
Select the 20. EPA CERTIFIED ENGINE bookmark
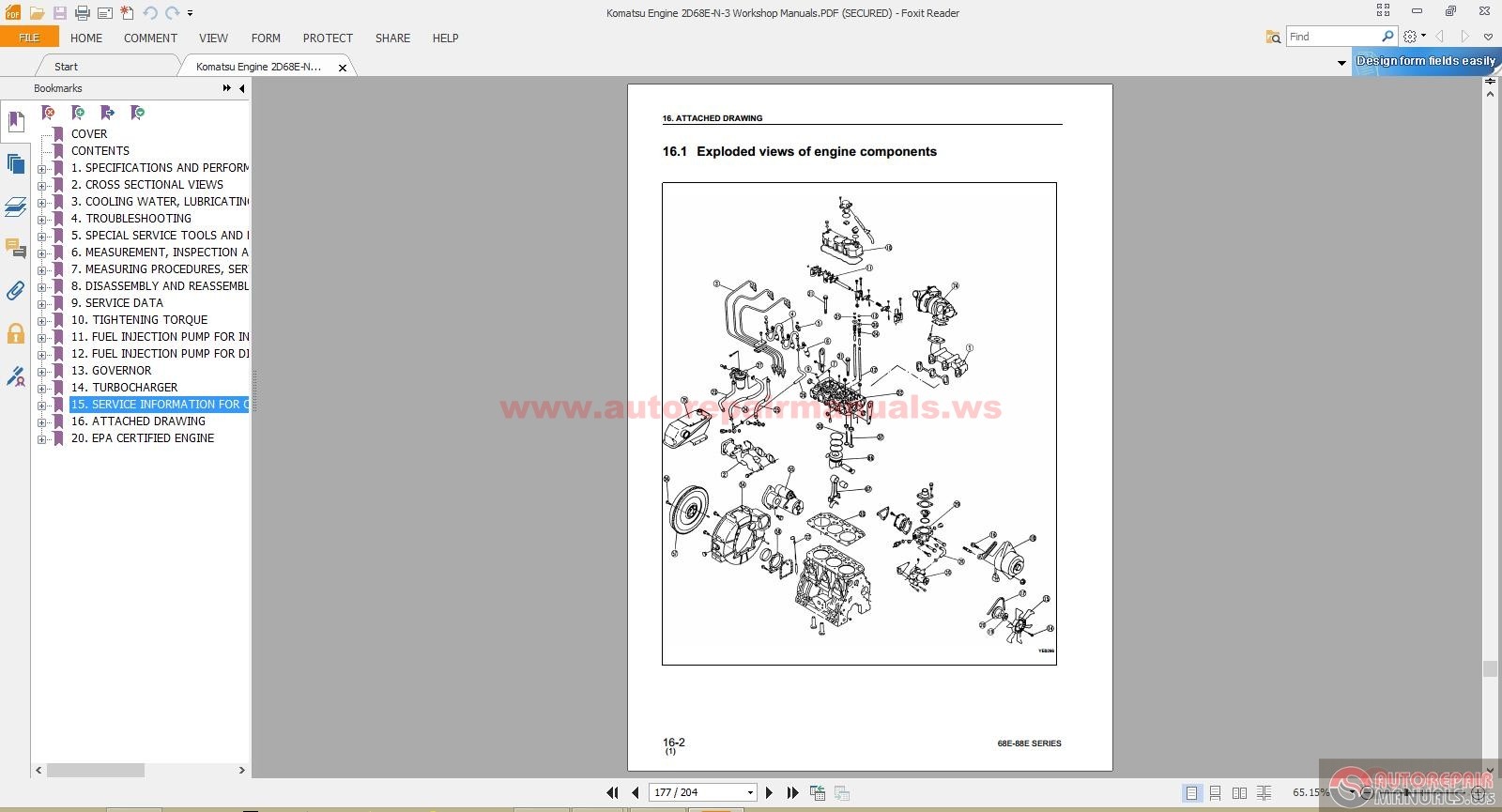click(x=143, y=438)
